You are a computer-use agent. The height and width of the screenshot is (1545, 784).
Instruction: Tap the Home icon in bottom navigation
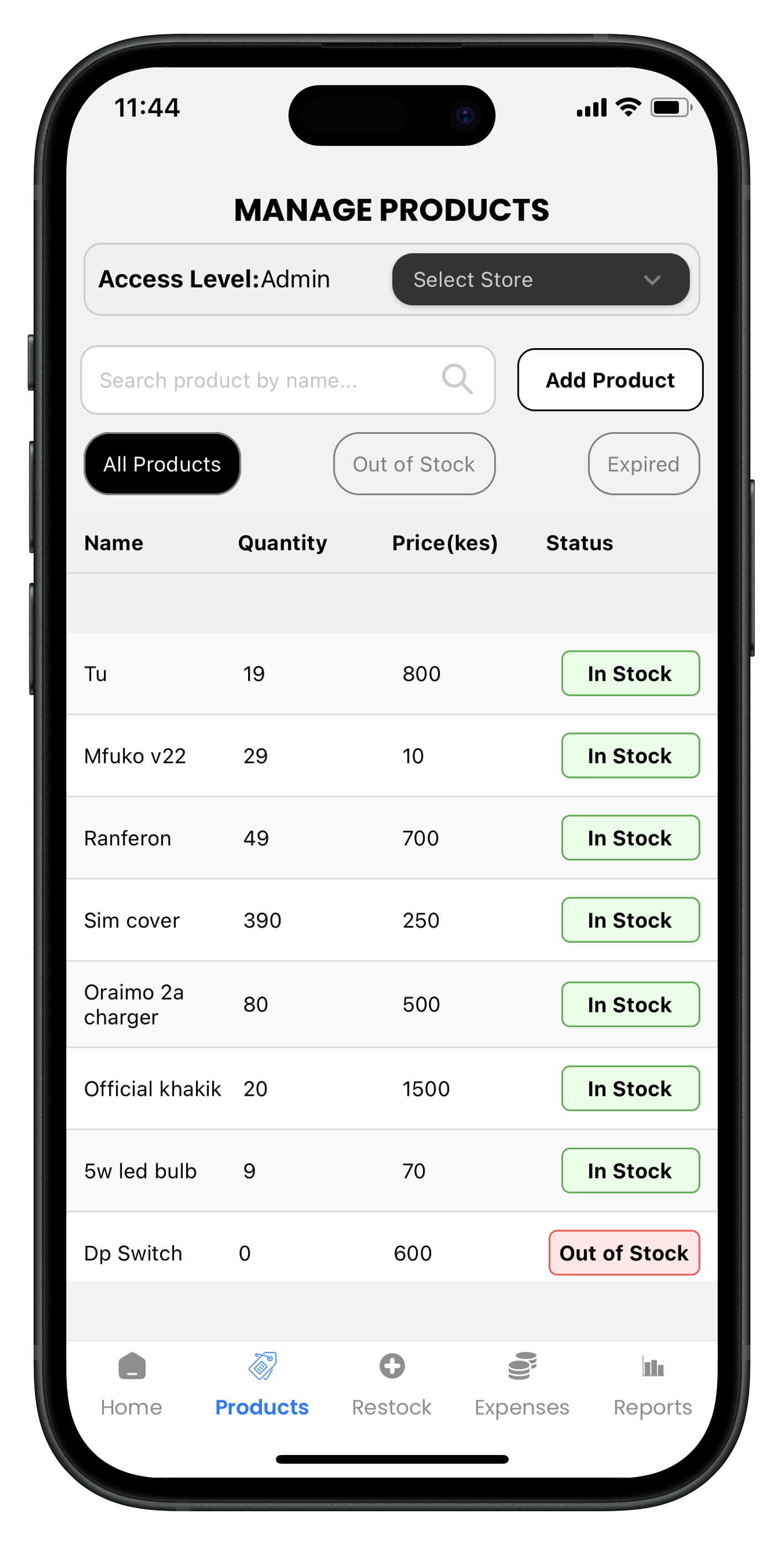coord(132,1367)
